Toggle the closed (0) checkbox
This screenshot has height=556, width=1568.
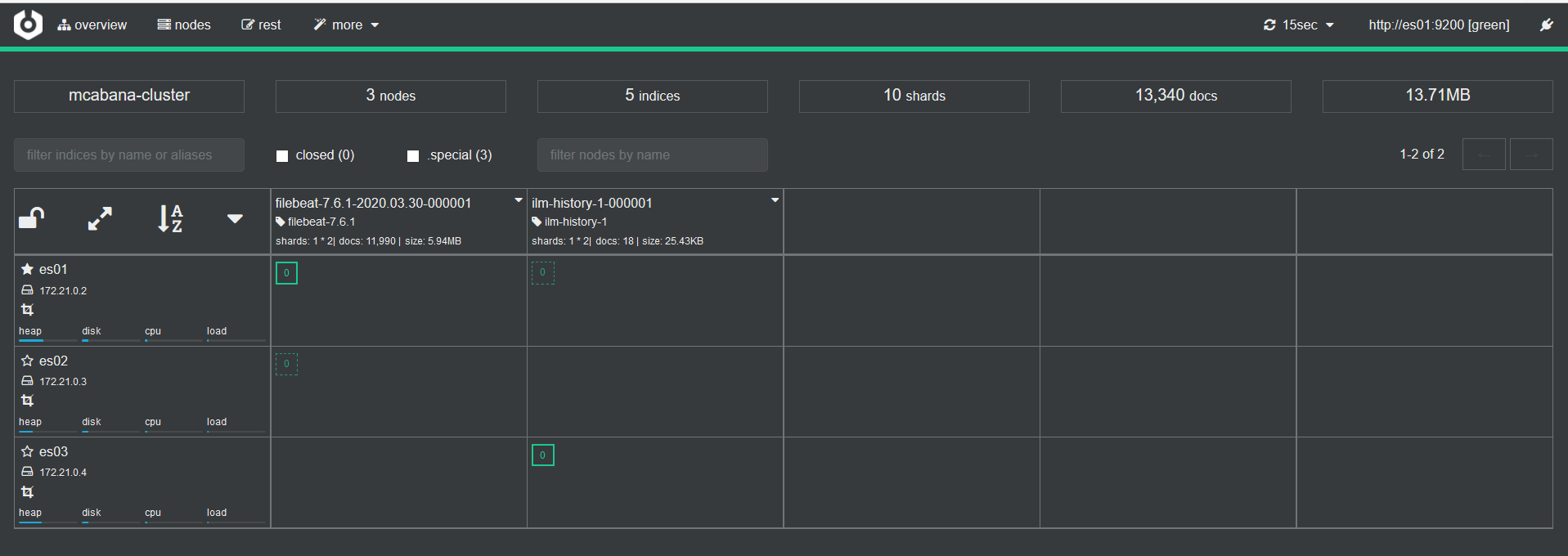point(282,155)
